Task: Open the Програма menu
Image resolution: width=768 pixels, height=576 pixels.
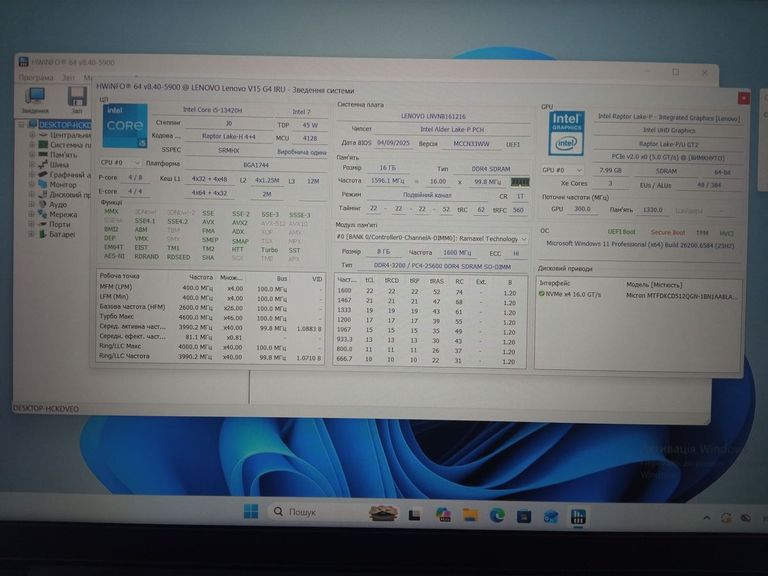Action: (36, 77)
